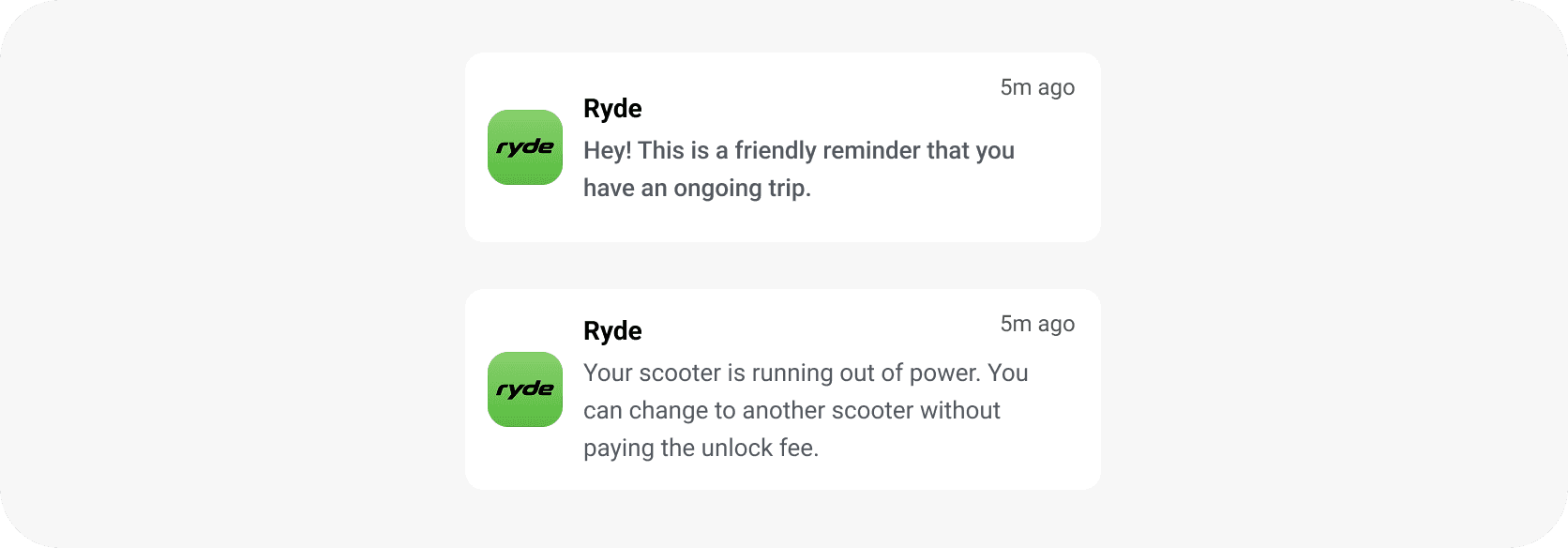This screenshot has height=548, width=1568.
Task: Click the 5m ago timestamp on the second notification
Action: click(1036, 324)
